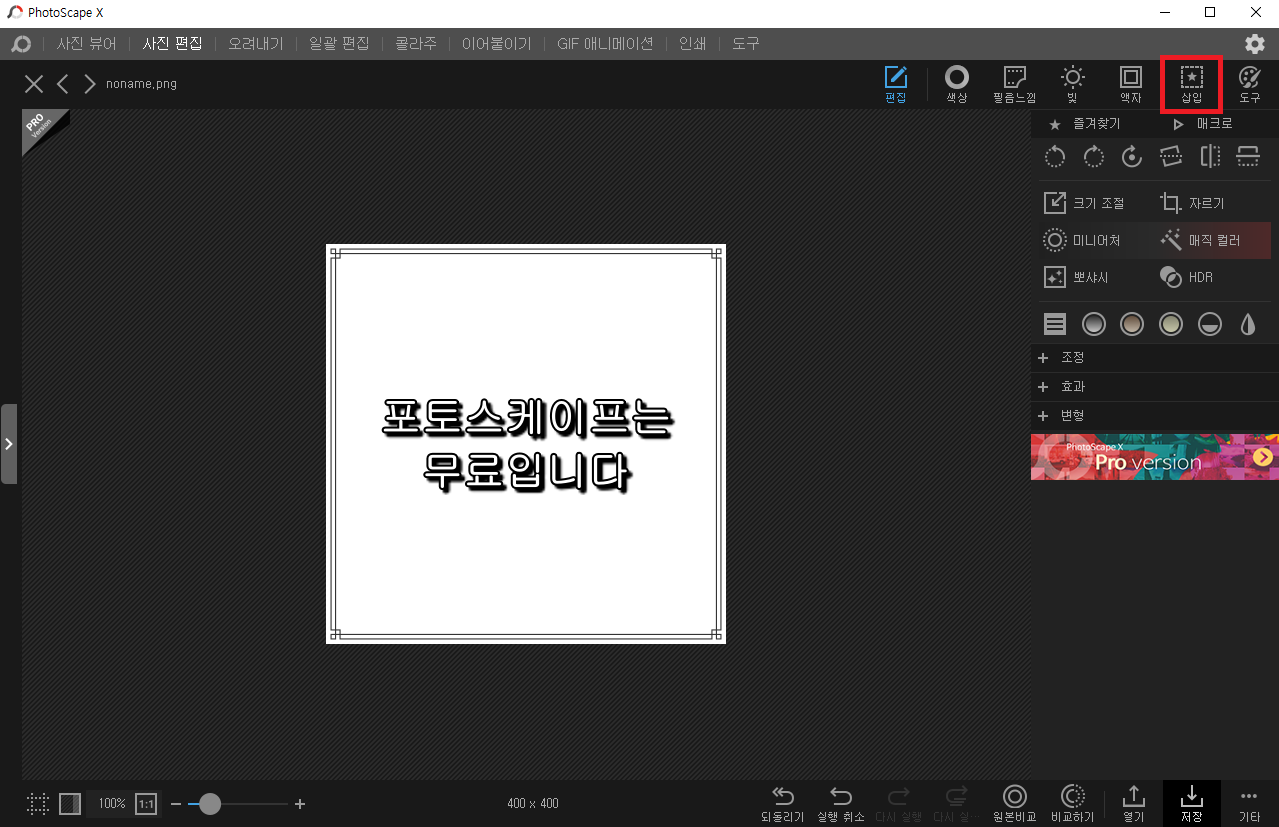Flip the image vertically
1279x827 pixels.
(1248, 156)
